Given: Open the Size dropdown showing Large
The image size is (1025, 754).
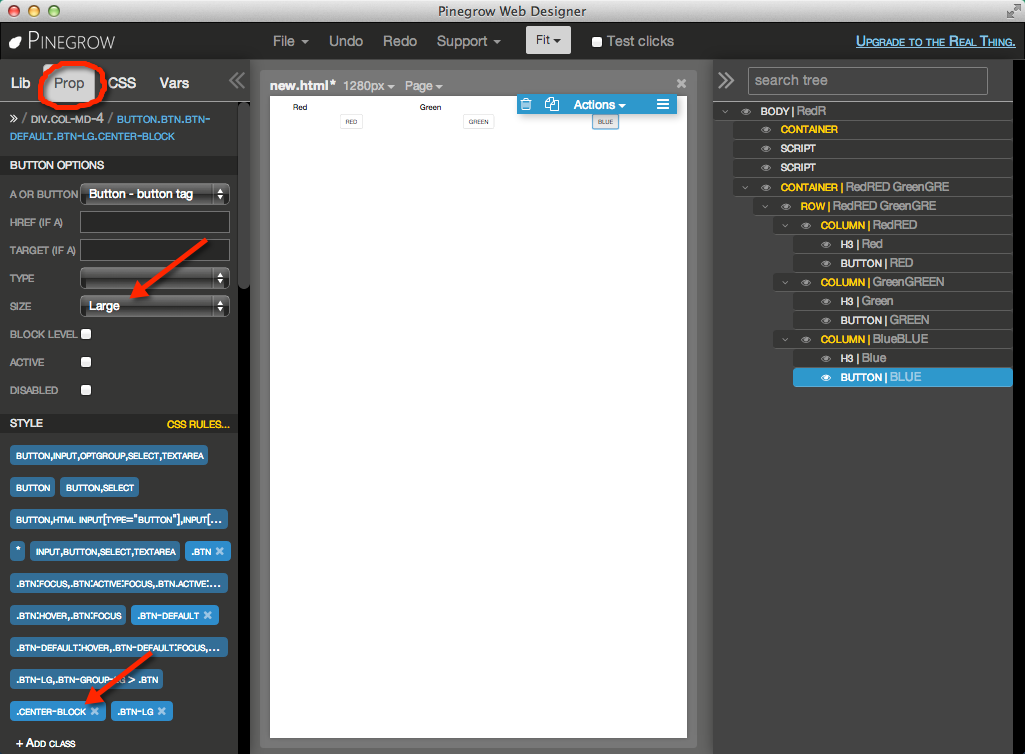Looking at the screenshot, I should point(155,306).
